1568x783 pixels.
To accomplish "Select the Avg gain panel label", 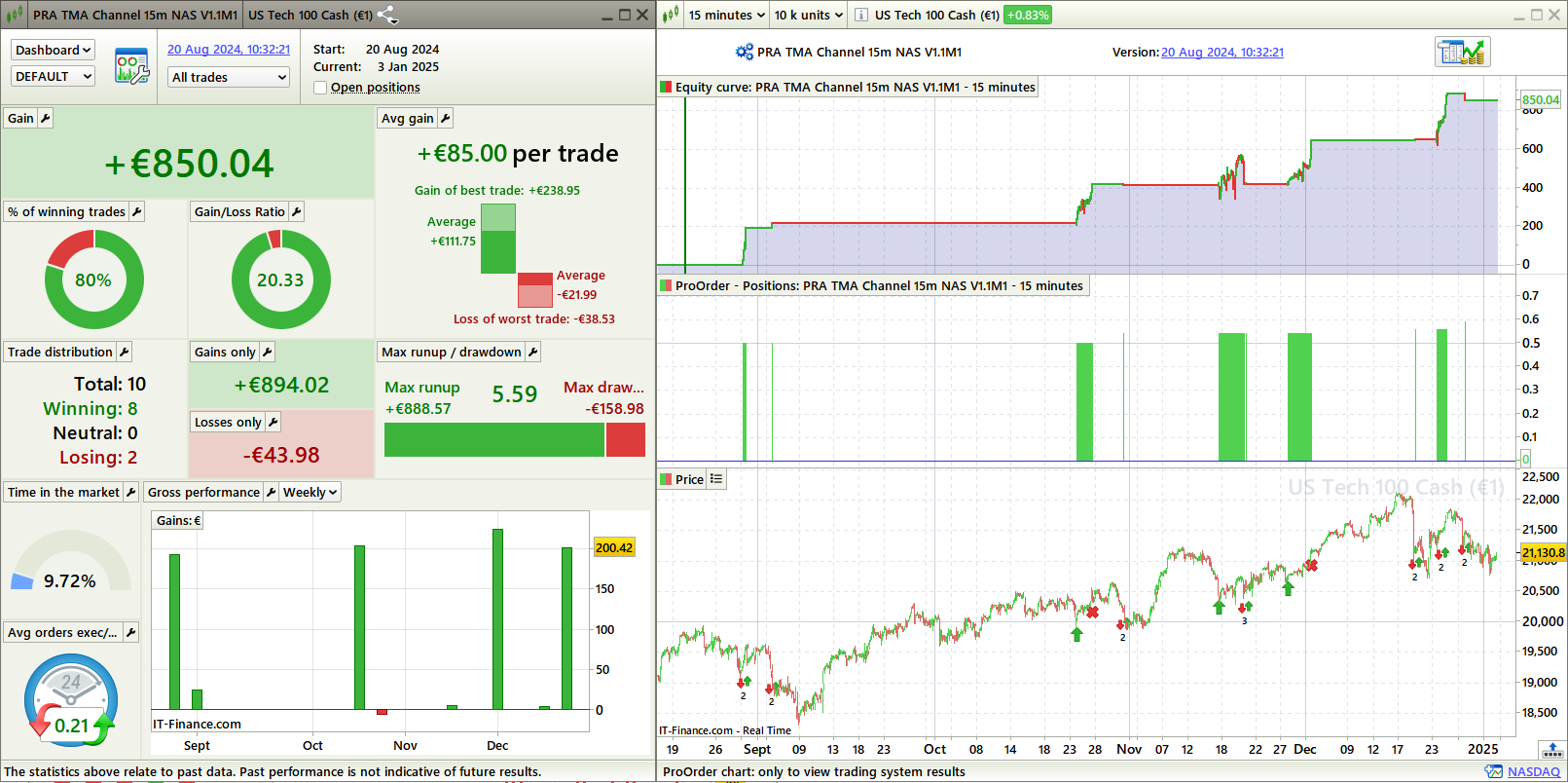I will [408, 118].
